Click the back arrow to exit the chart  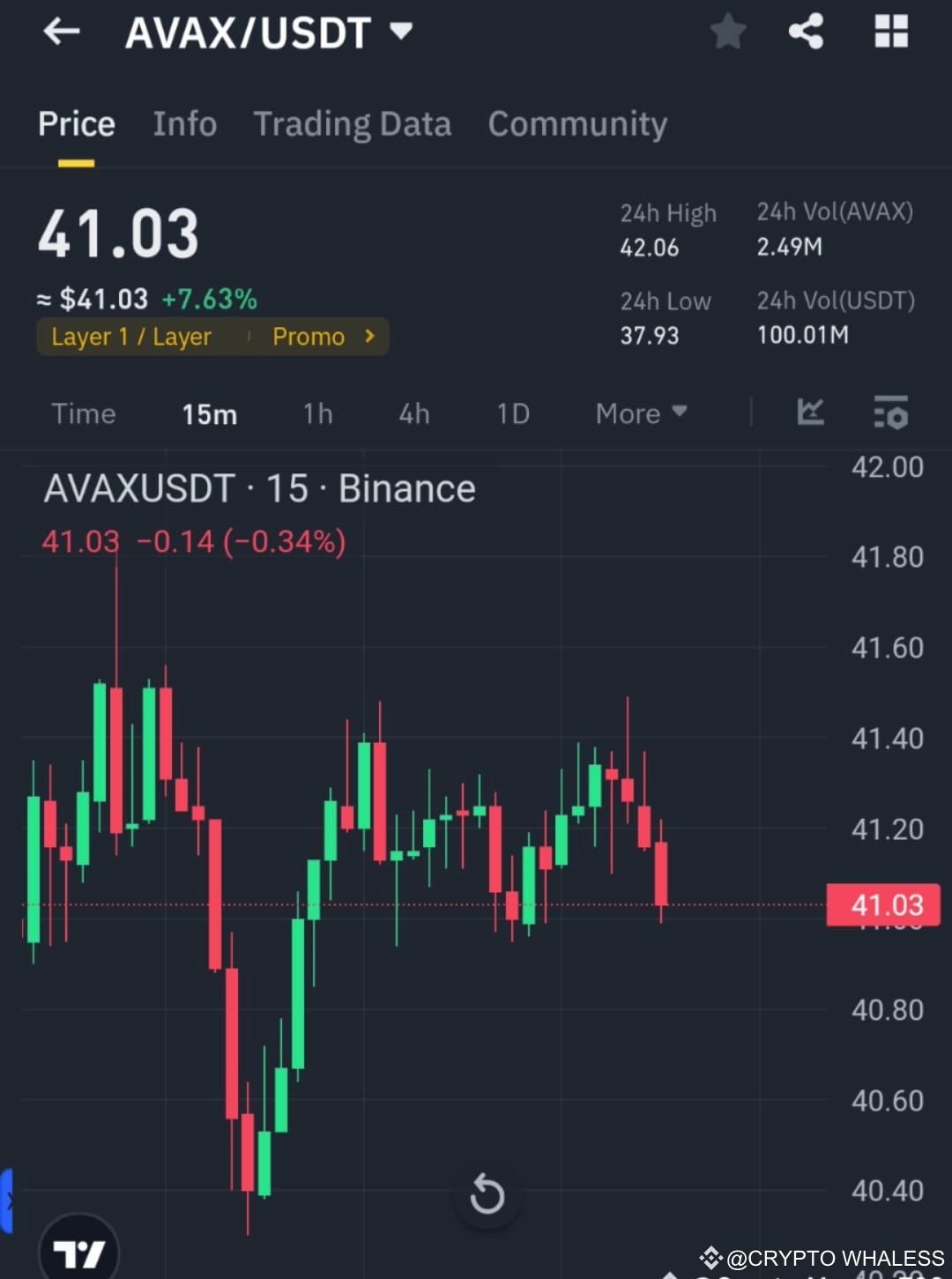(60, 32)
